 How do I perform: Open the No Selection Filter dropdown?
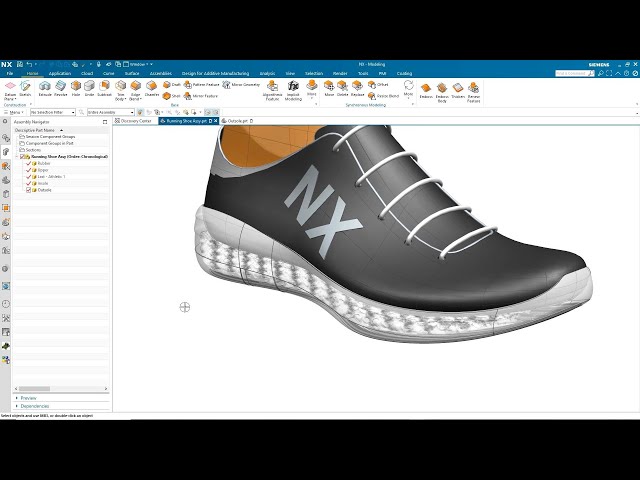(53, 112)
